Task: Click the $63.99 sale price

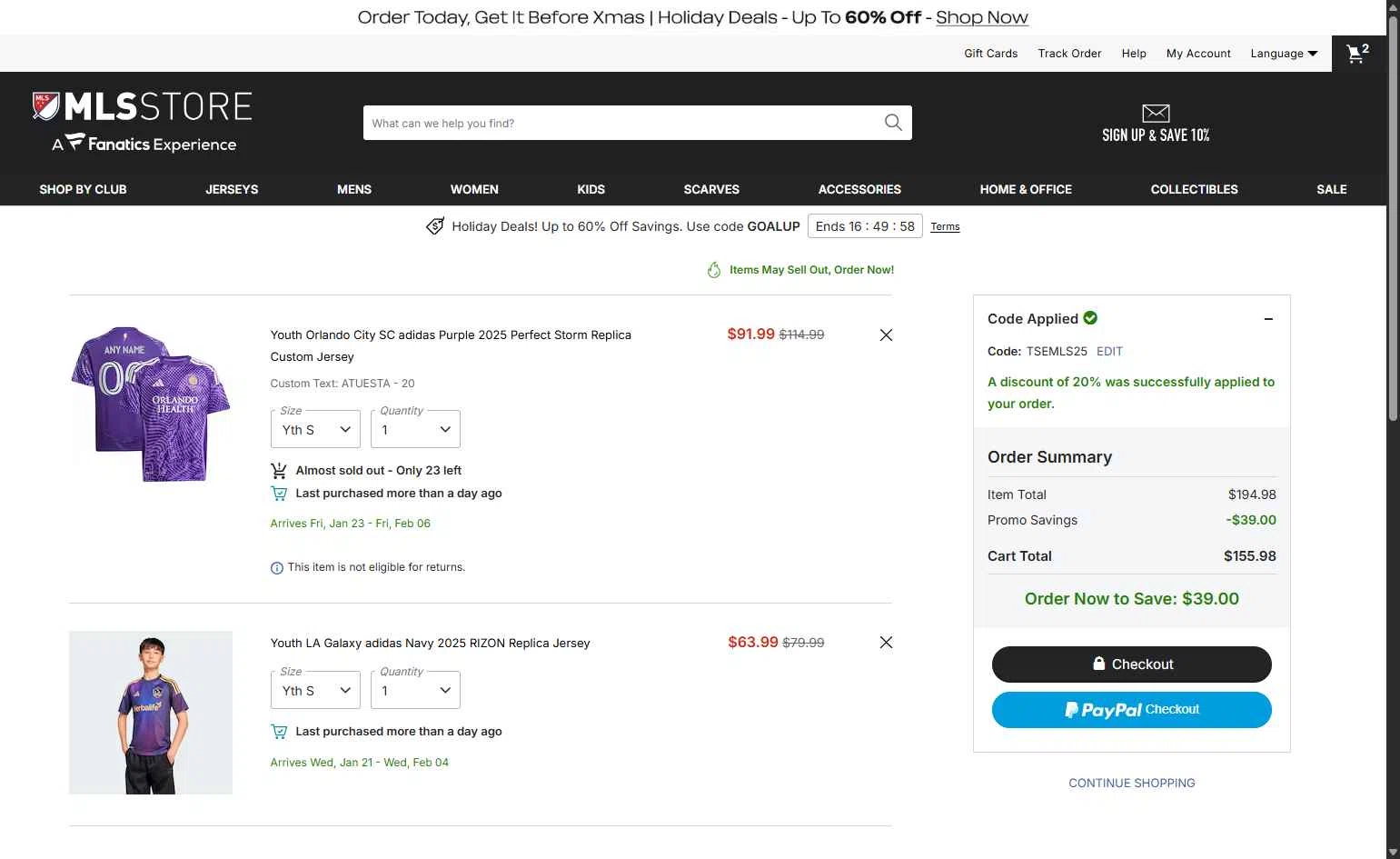Action: (753, 642)
